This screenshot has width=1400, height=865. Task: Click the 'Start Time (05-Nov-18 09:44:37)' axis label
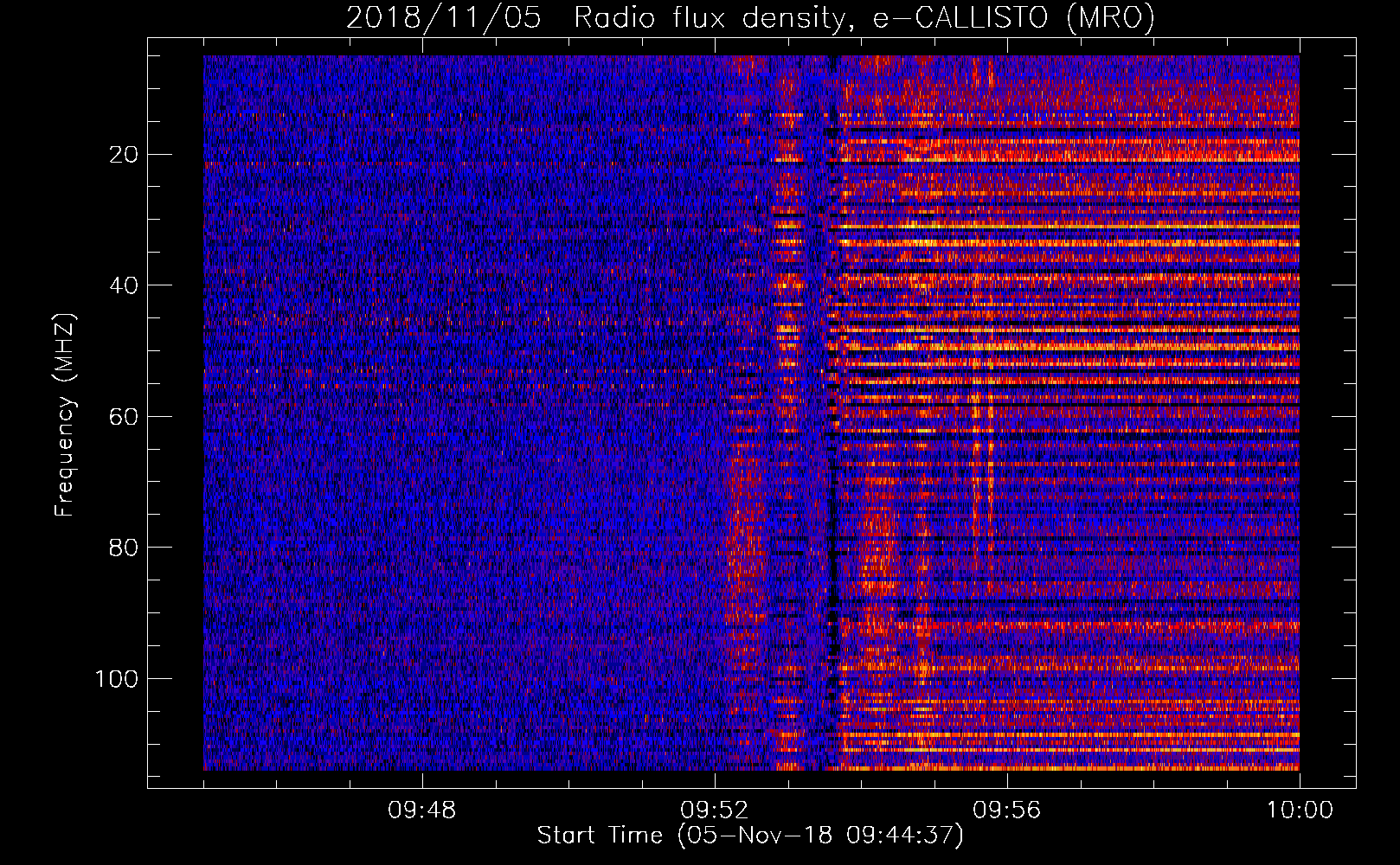(750, 836)
